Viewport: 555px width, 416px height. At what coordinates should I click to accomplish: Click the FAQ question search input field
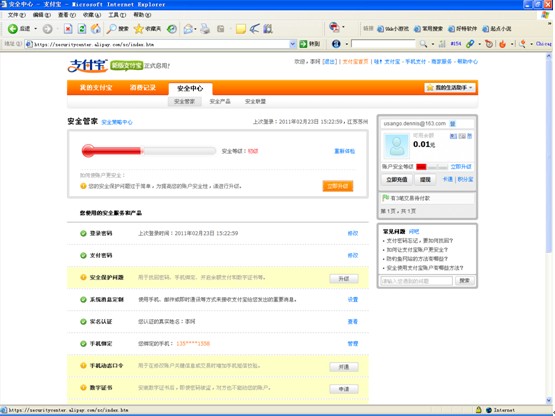(416, 281)
